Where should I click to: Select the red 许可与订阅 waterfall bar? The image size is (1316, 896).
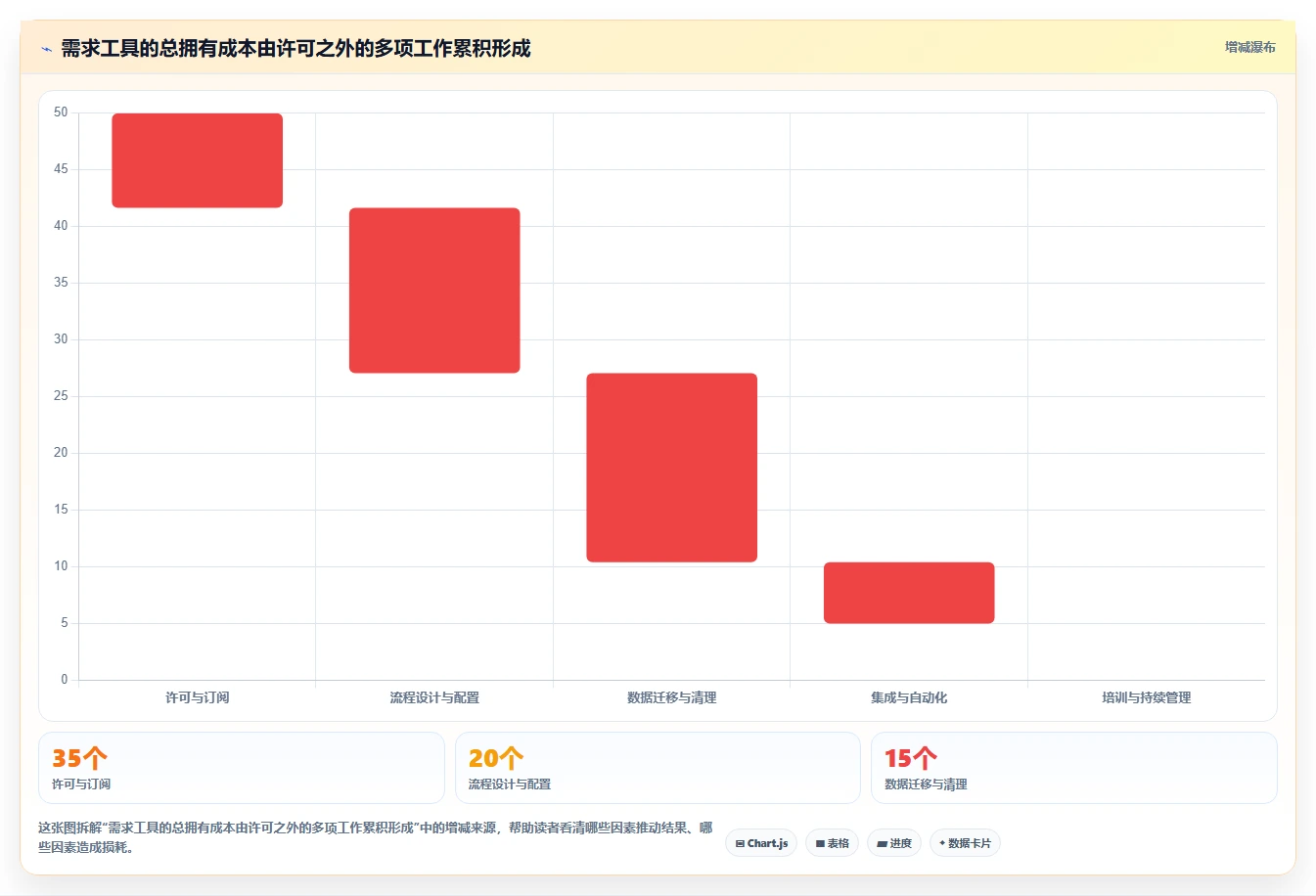(x=198, y=160)
